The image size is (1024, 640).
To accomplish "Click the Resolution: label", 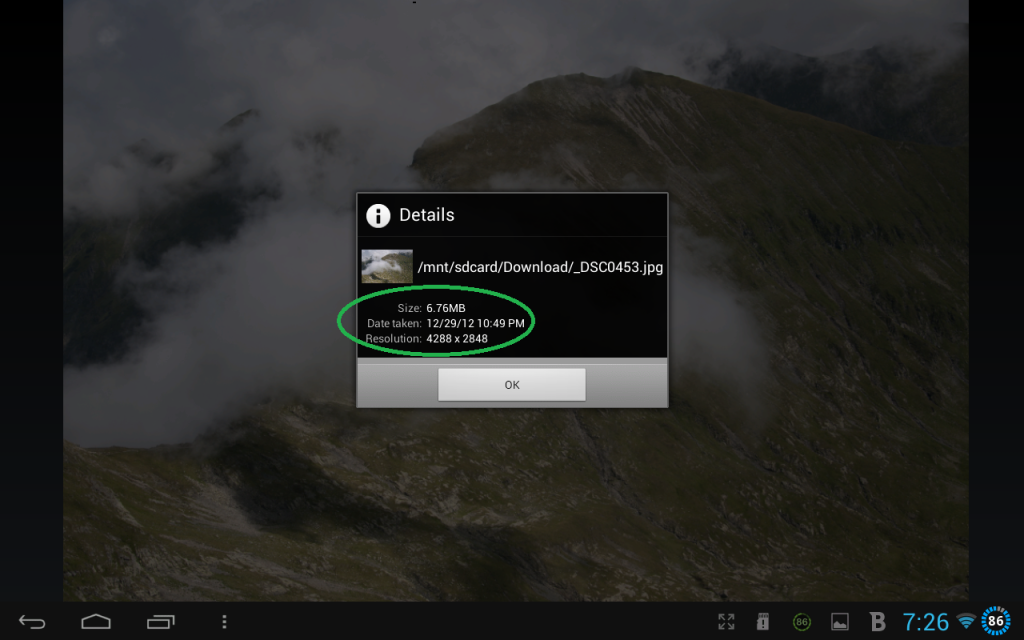I will coord(394,338).
